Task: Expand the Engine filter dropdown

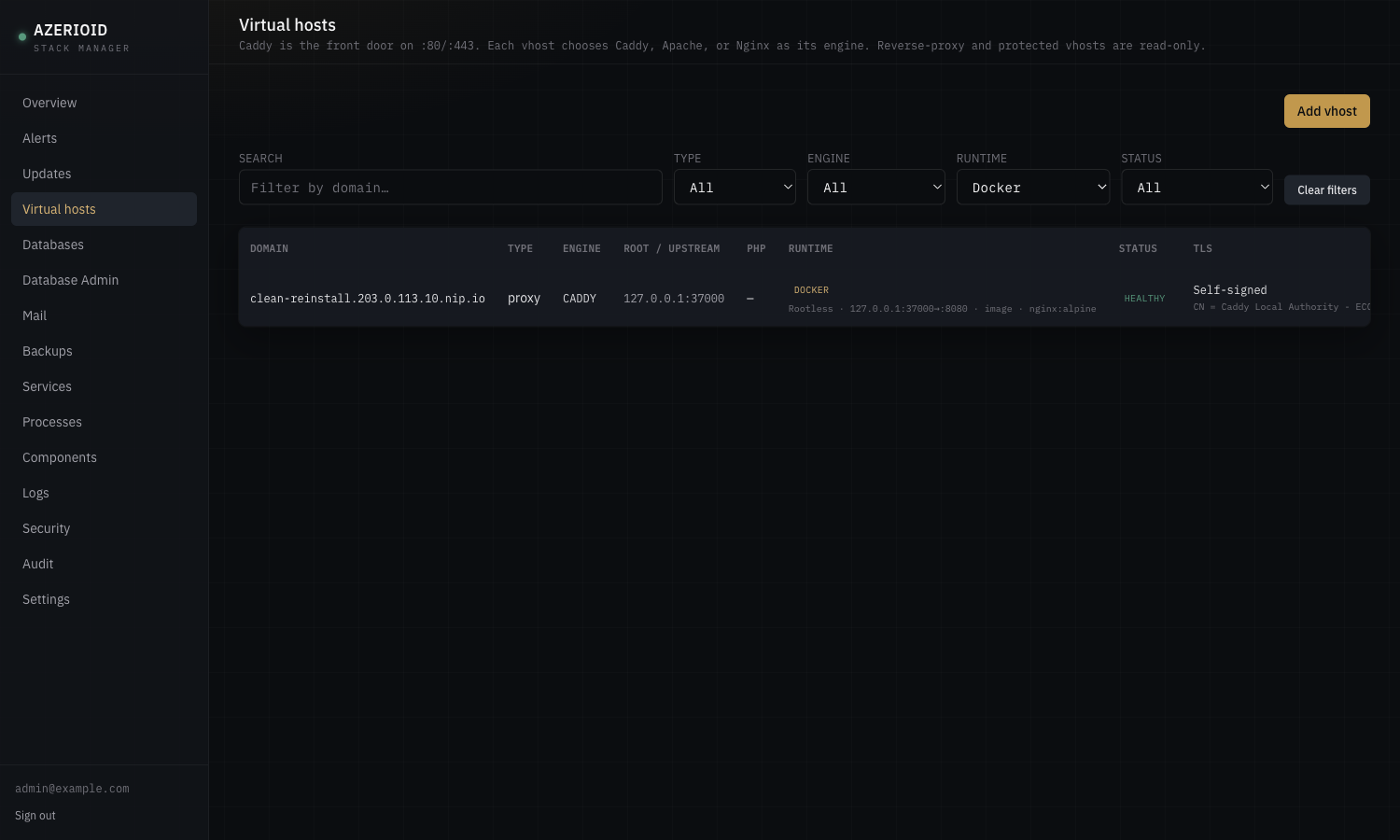Action: pyautogui.click(x=875, y=188)
